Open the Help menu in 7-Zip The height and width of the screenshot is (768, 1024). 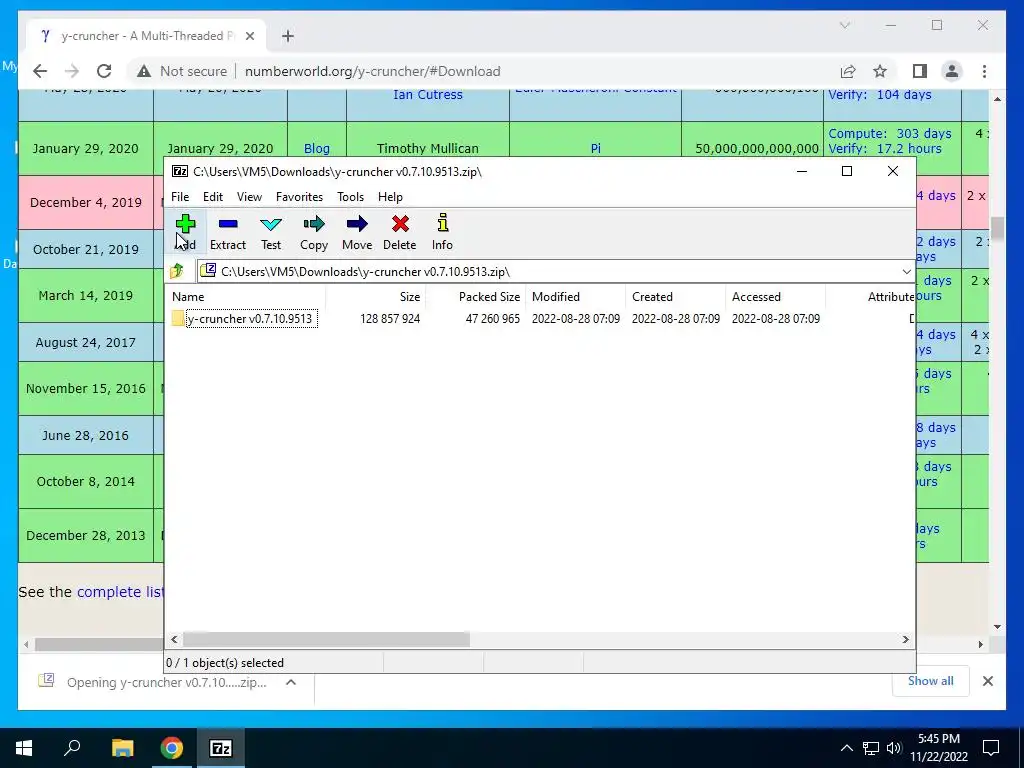(x=390, y=197)
